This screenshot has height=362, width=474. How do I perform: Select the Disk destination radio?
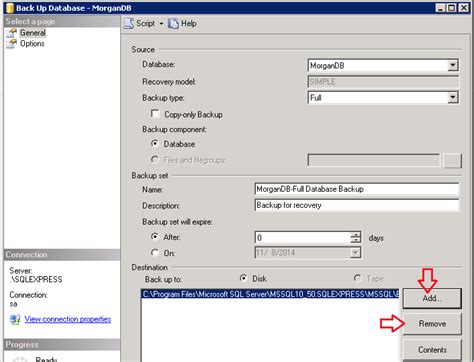(244, 278)
